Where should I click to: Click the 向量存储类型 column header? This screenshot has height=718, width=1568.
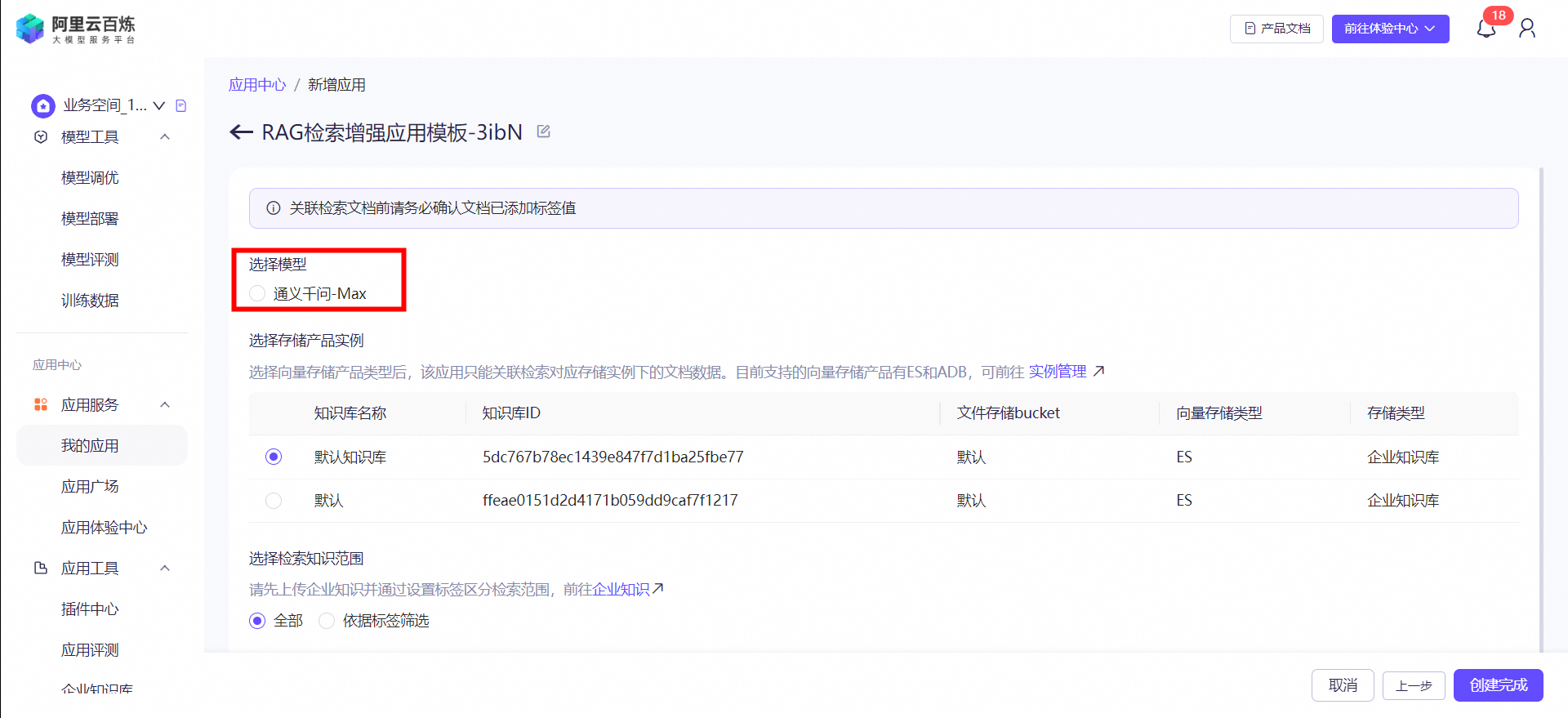tap(1219, 413)
